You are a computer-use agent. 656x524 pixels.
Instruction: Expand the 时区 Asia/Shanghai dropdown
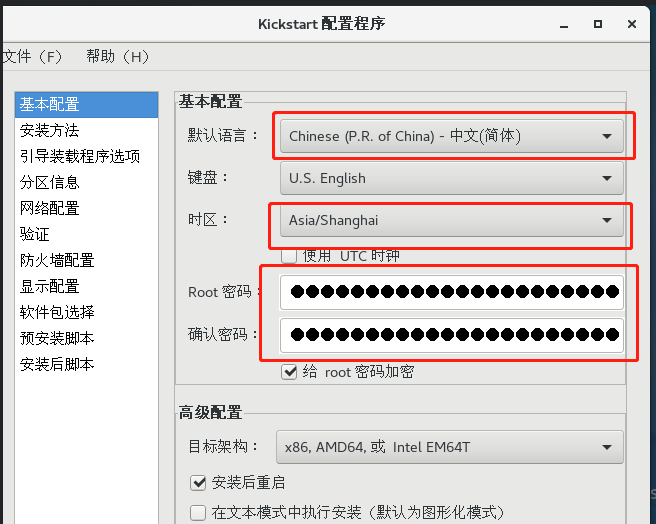[x=452, y=220]
